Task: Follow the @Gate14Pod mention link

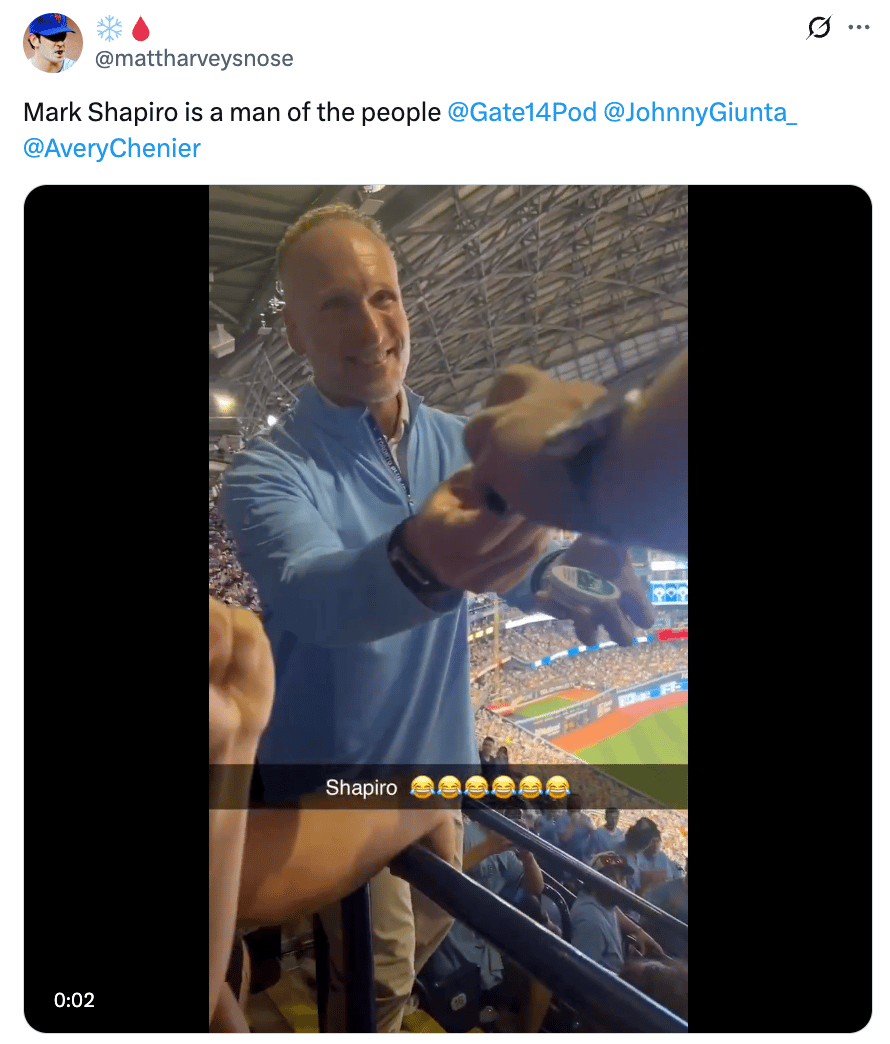Action: coord(522,112)
